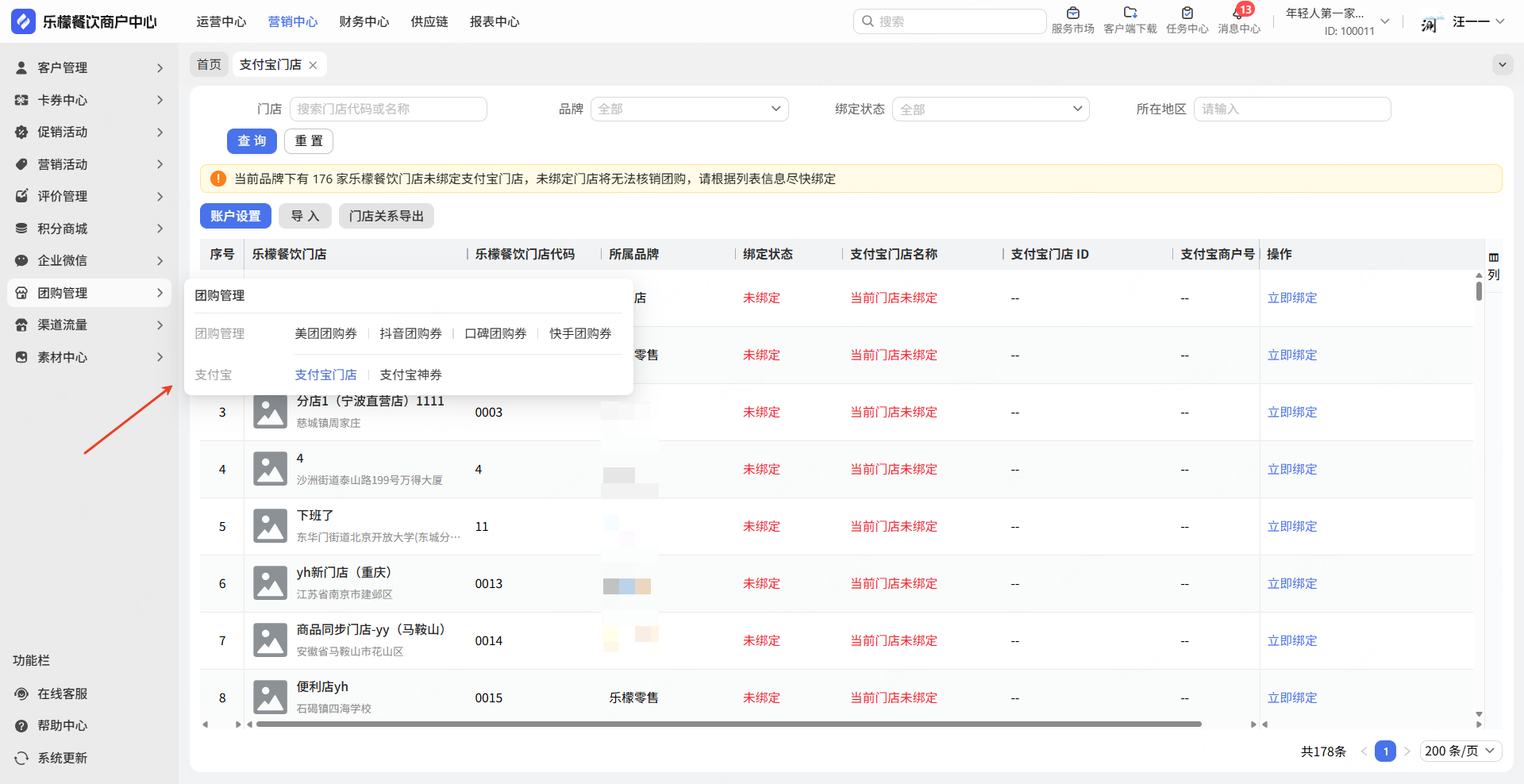Click the 积分商城 sidebar icon
This screenshot has width=1524, height=784.
pos(21,229)
